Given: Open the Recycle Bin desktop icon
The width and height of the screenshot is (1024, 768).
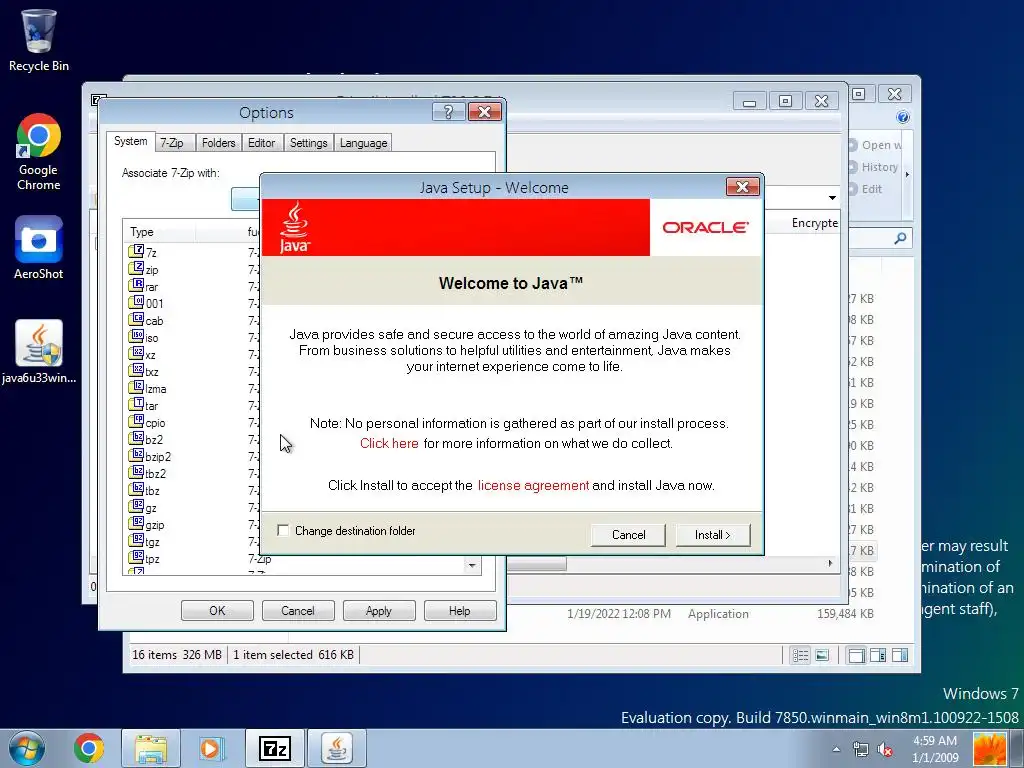Looking at the screenshot, I should tap(38, 39).
